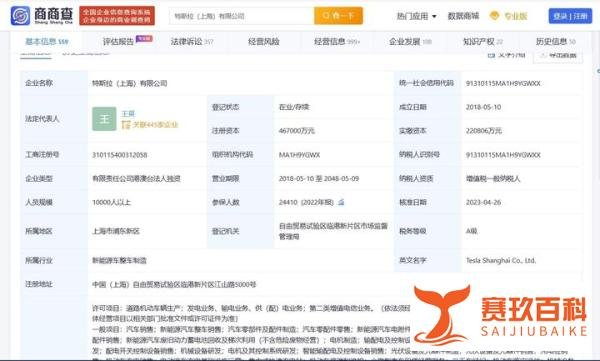Select the business term 2018-05-10 至 2048-05-09
This screenshot has height=361, width=600.
(319, 178)
